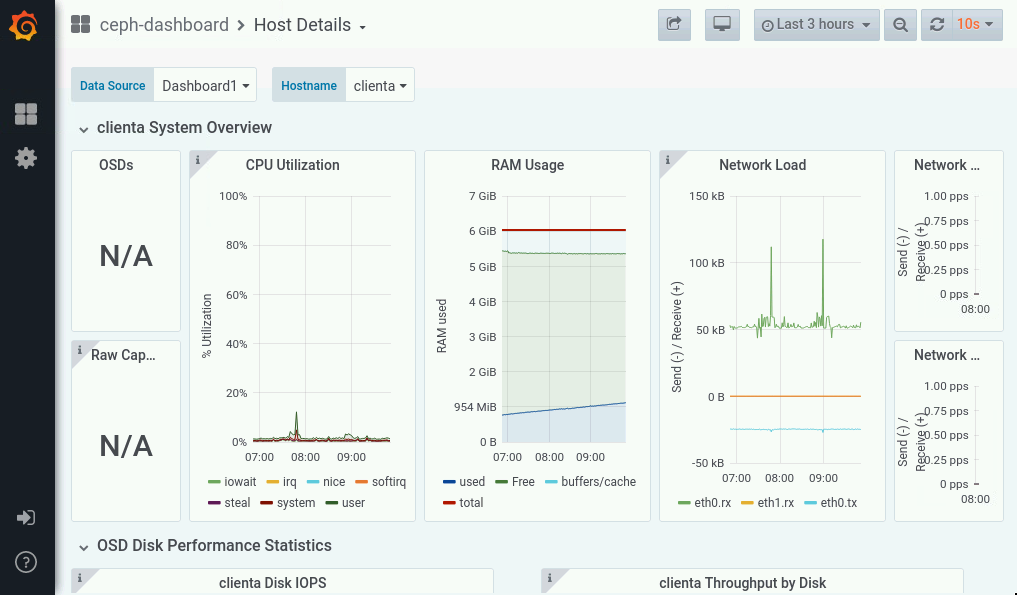Screen dimensions: 1017x595
Task: Open the Dashboards sidebar icon
Action: tap(26, 114)
